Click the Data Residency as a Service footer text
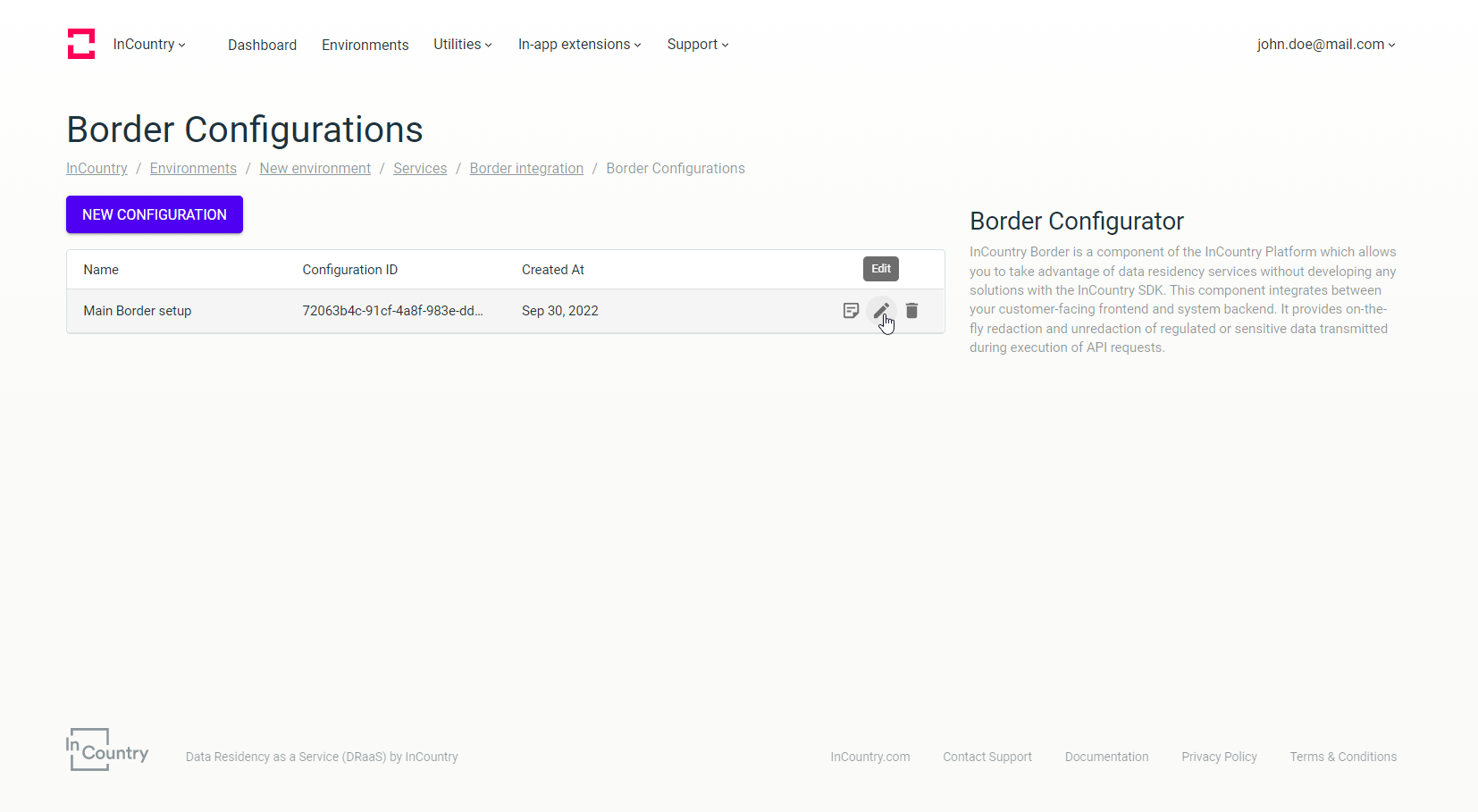 click(322, 757)
